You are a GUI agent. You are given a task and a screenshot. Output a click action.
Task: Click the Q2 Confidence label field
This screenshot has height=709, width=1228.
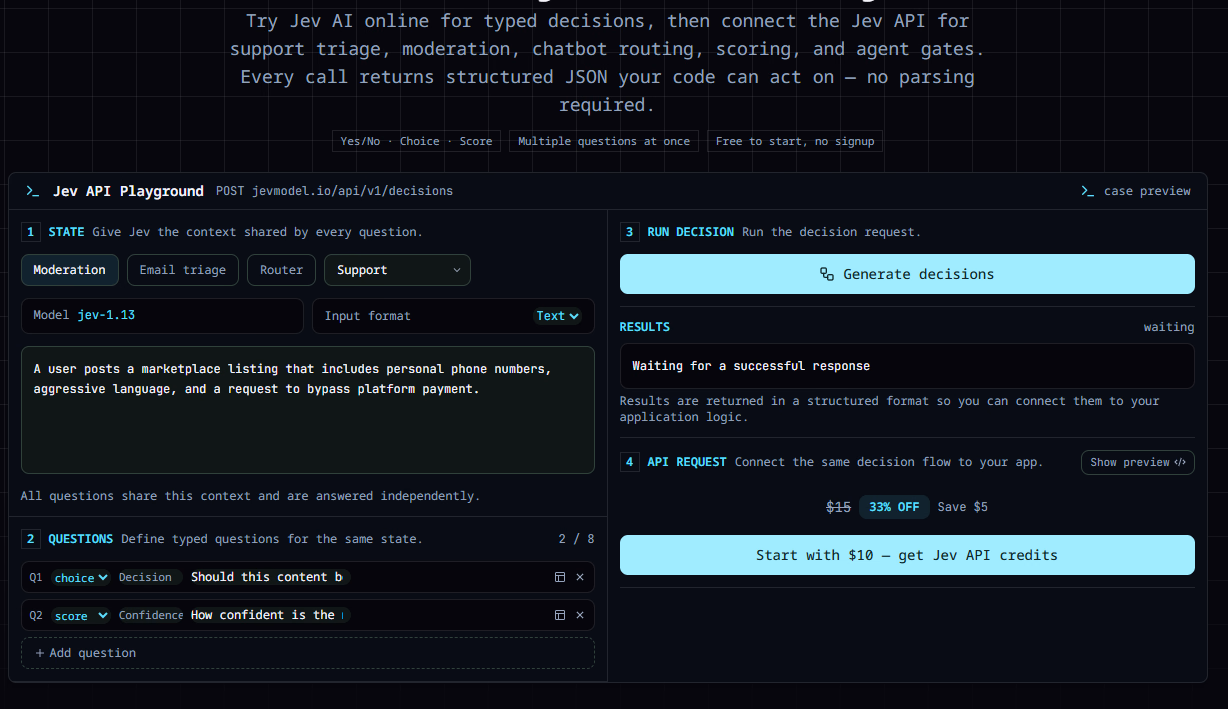[x=150, y=615]
